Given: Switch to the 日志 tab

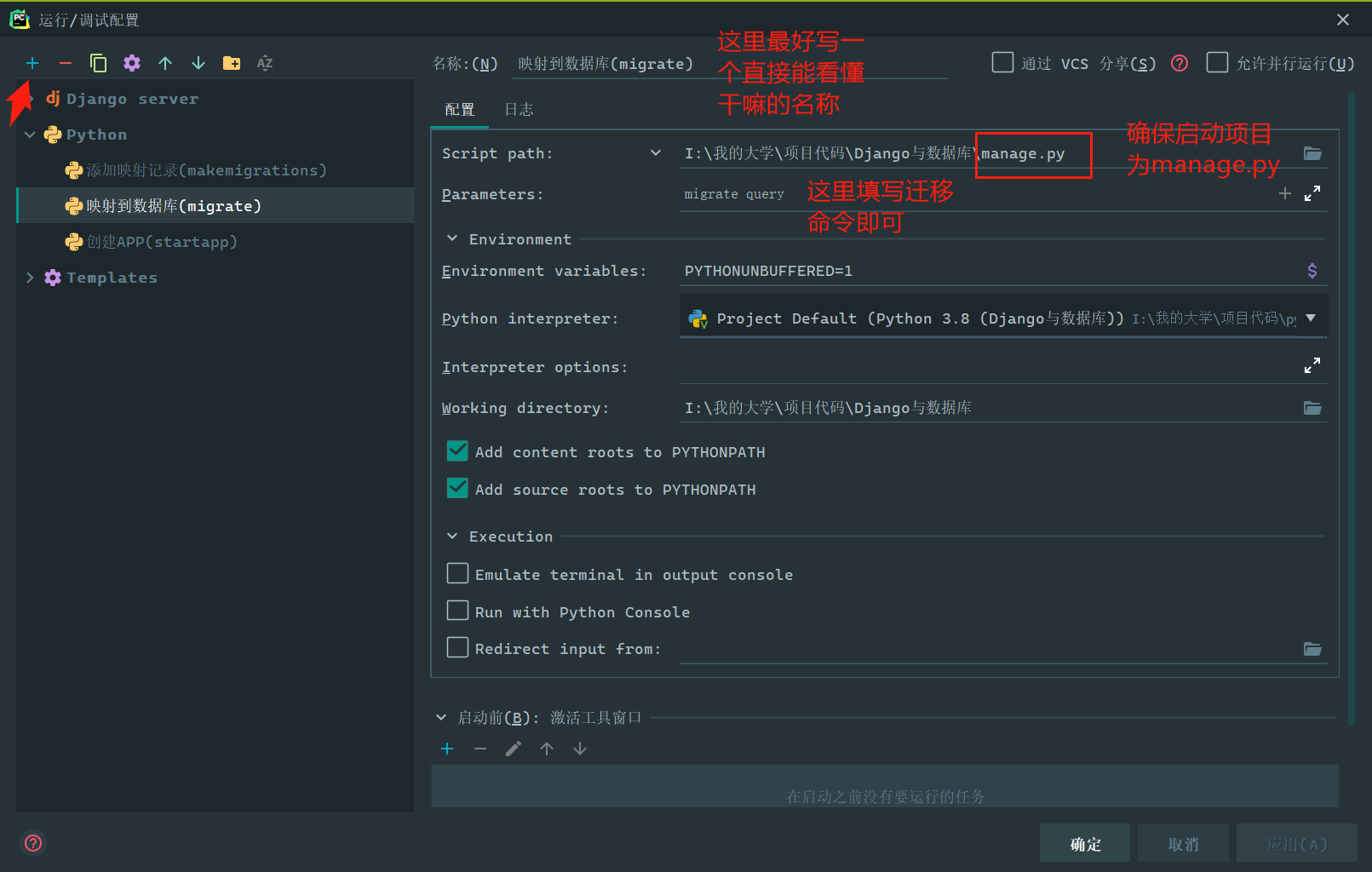Looking at the screenshot, I should pos(520,109).
